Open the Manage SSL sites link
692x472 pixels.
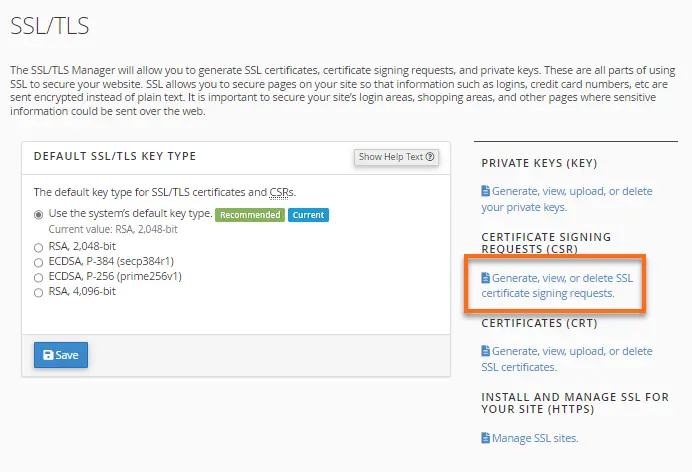point(535,438)
